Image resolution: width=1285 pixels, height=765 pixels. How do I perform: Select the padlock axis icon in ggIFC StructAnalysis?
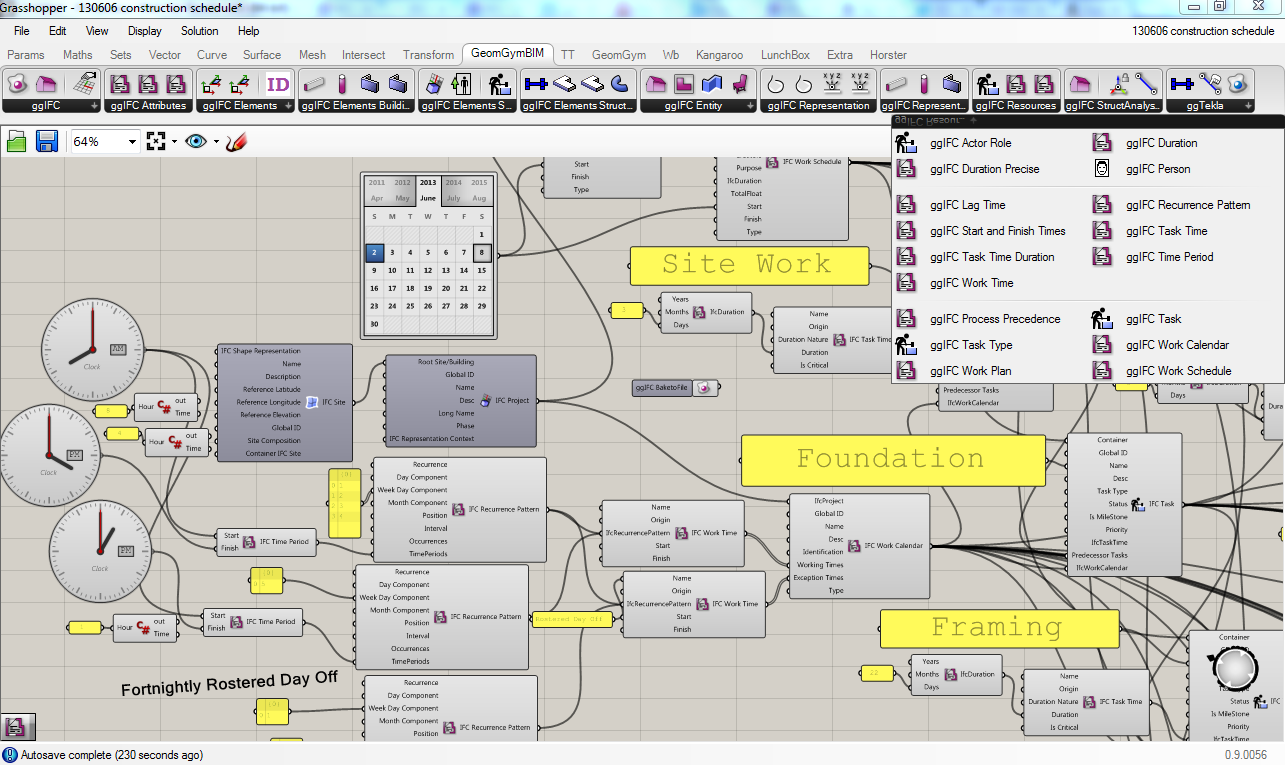tap(1120, 84)
